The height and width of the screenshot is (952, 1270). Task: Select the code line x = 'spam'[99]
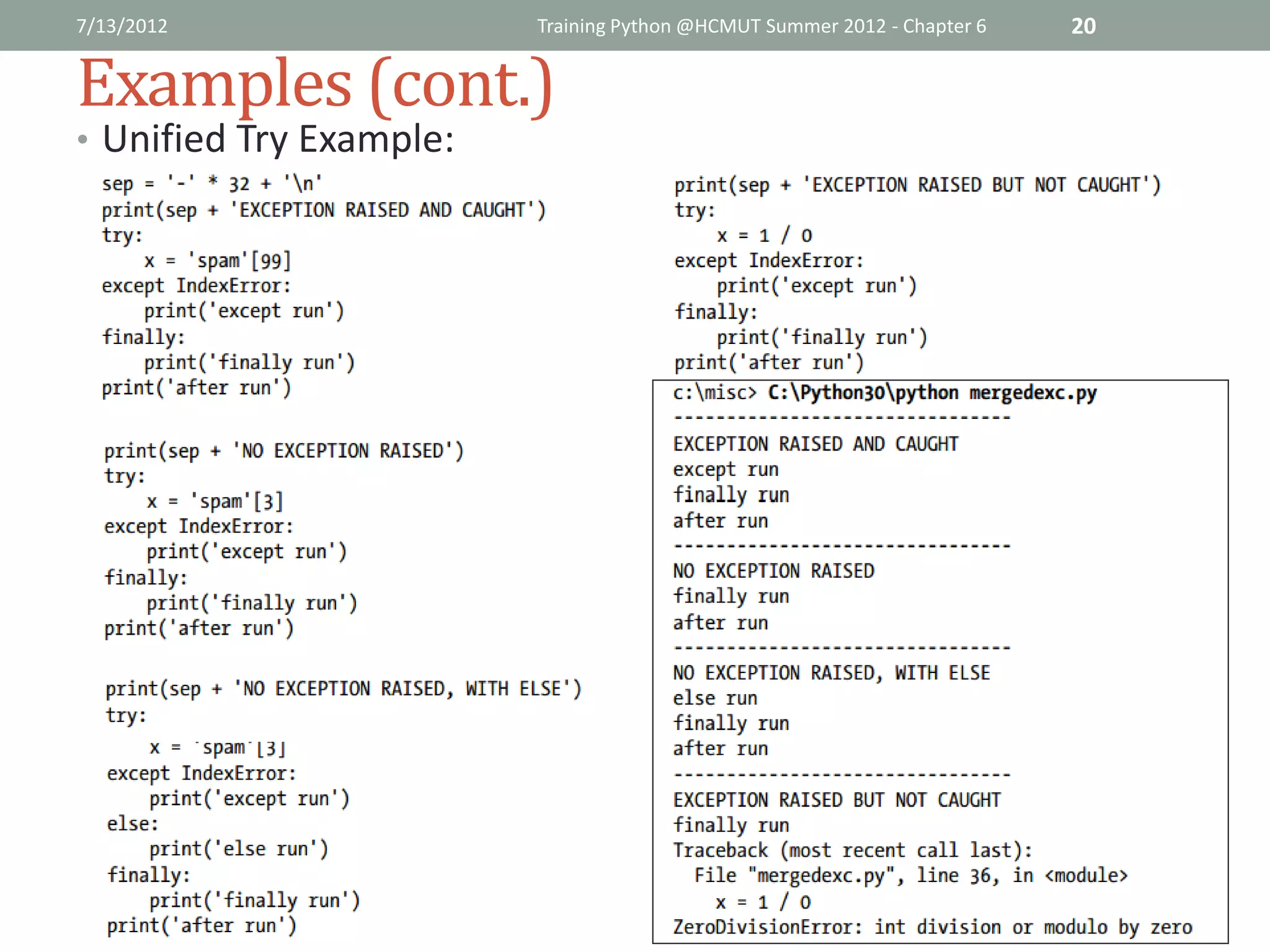click(218, 261)
